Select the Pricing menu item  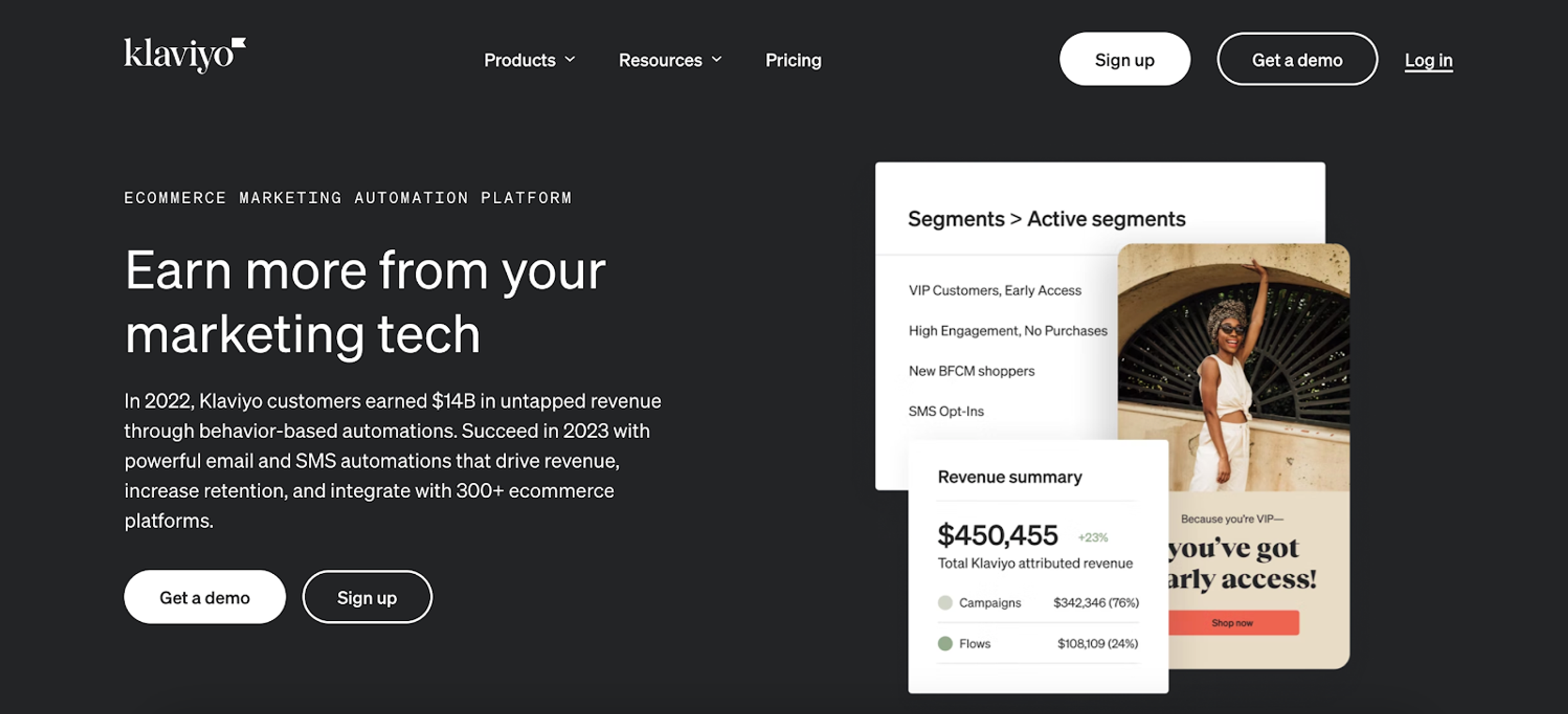(793, 60)
